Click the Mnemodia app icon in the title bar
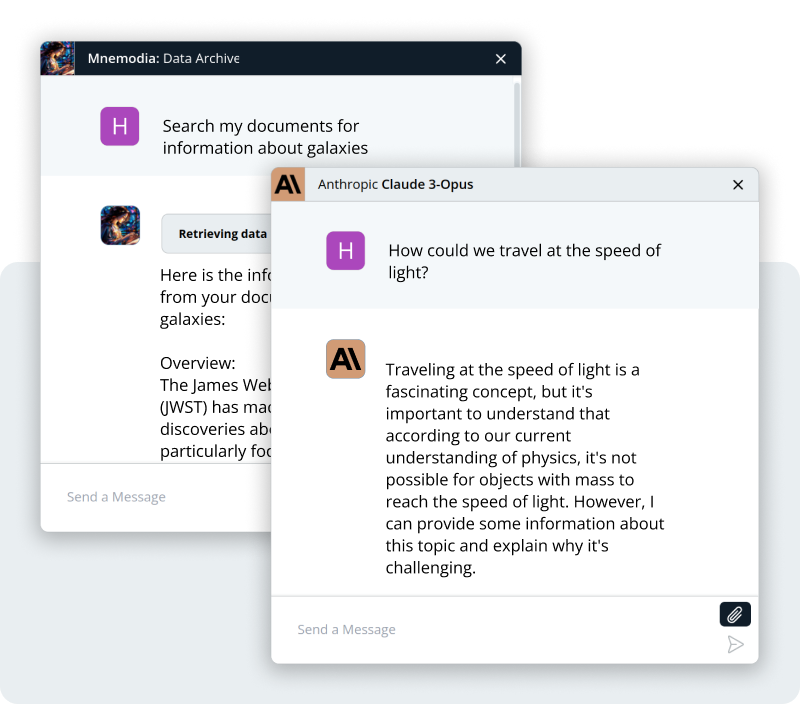This screenshot has height=704, width=800. pyautogui.click(x=57, y=58)
